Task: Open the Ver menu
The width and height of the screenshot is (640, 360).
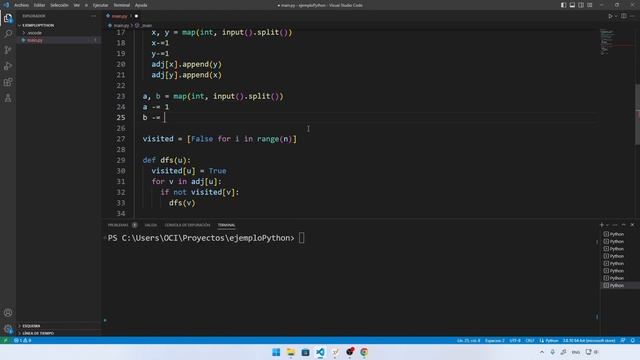Action: point(76,5)
